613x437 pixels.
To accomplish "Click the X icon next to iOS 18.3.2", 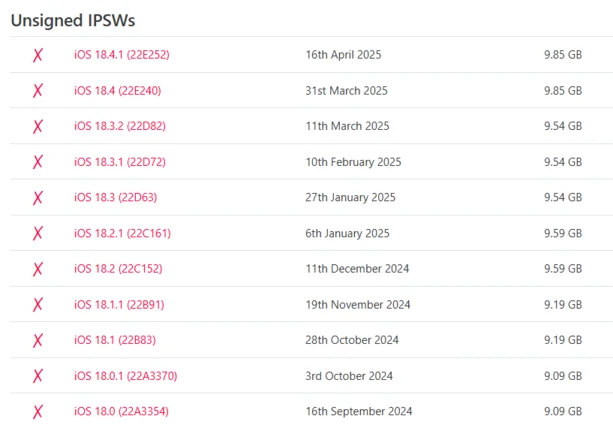I will click(x=38, y=126).
